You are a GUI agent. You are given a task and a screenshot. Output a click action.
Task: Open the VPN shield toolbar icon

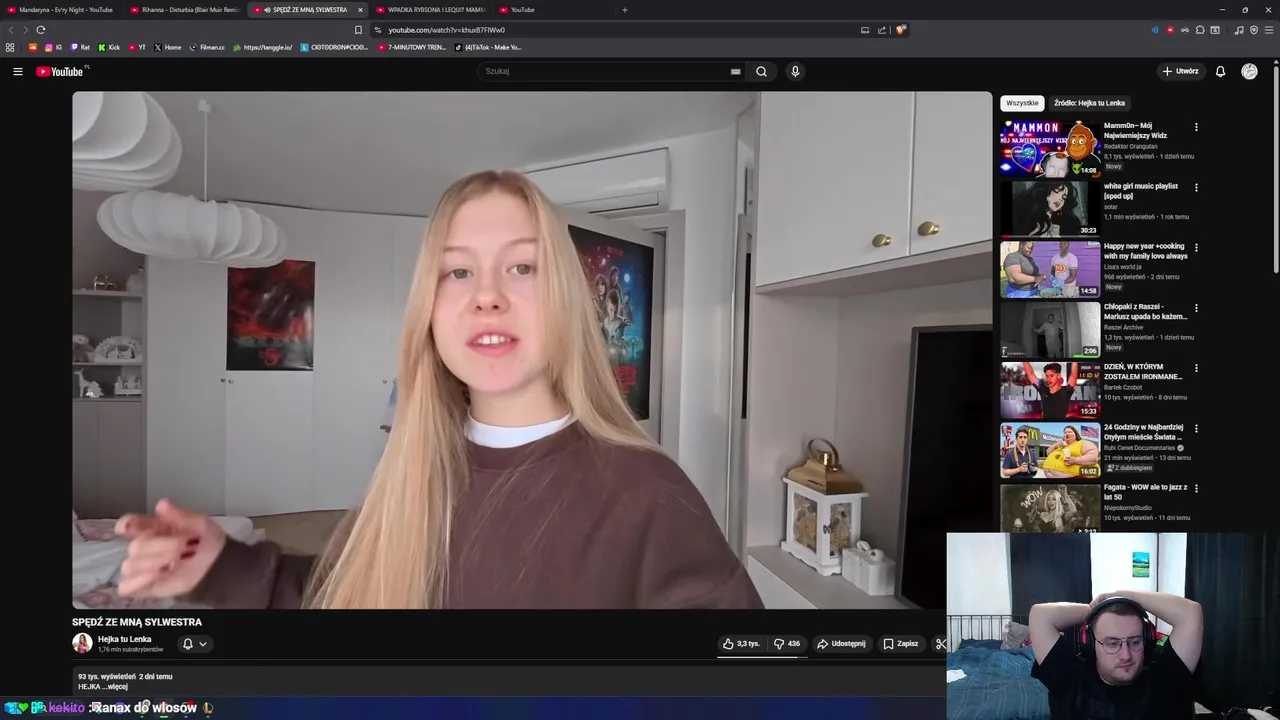[x=1254, y=30]
